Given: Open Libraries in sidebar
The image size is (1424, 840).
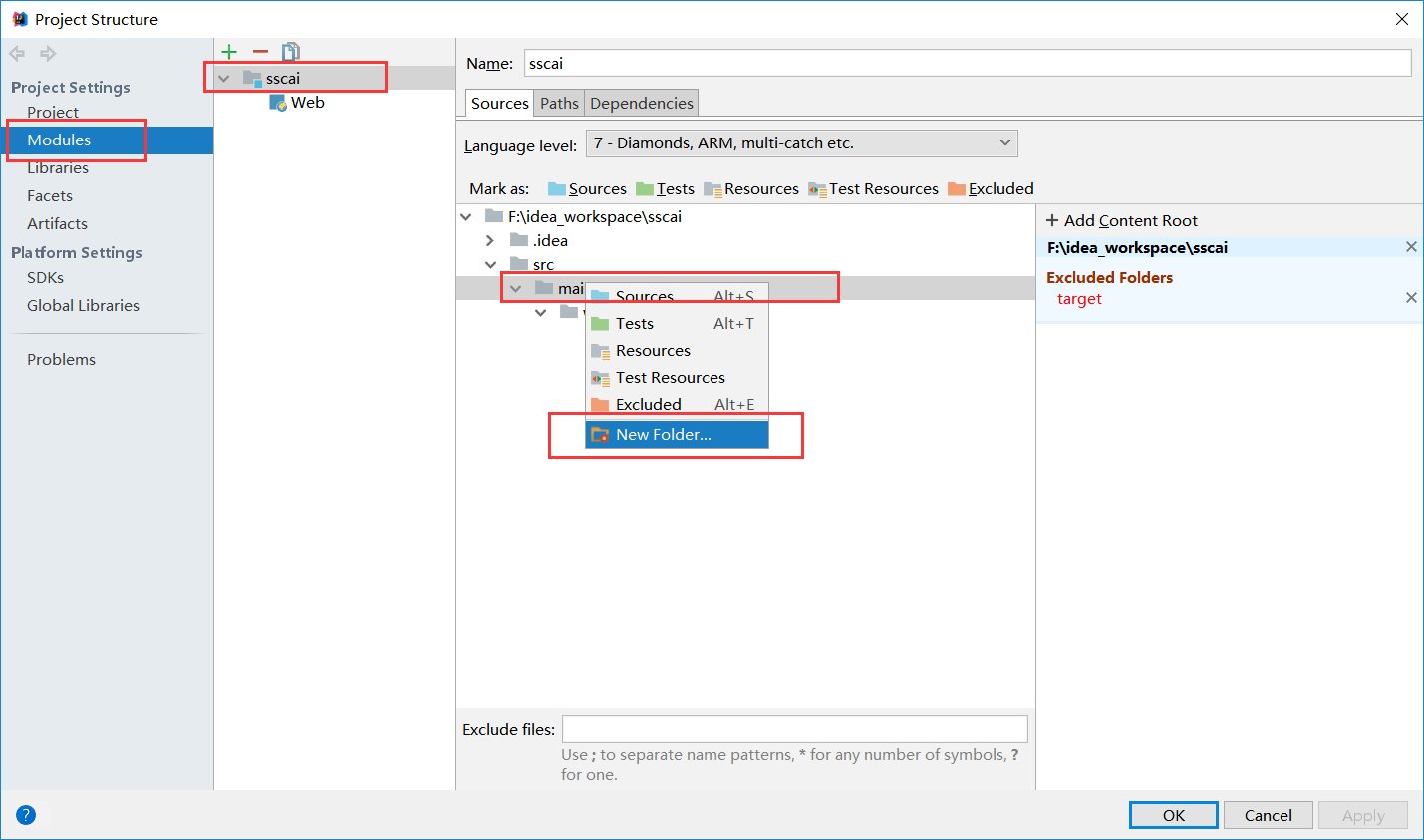Looking at the screenshot, I should tap(58, 168).
